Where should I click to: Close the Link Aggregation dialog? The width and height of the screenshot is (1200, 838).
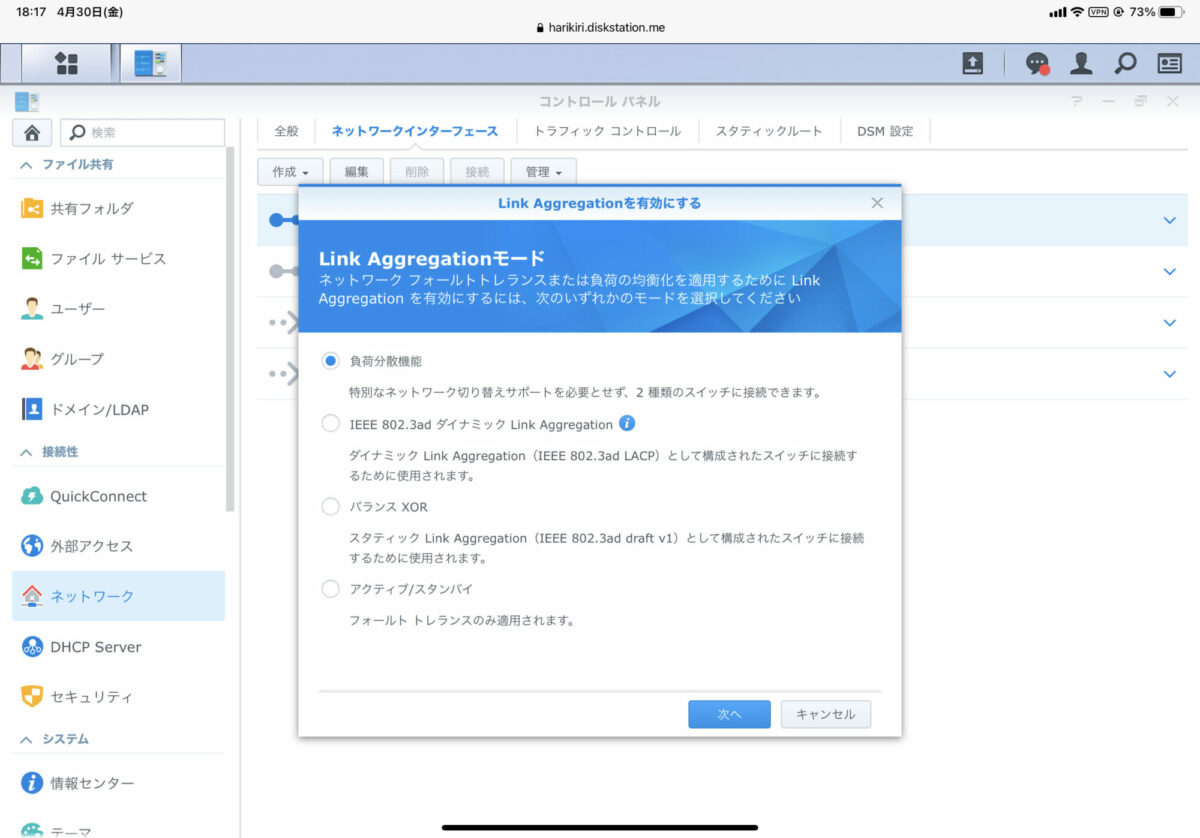[x=877, y=203]
